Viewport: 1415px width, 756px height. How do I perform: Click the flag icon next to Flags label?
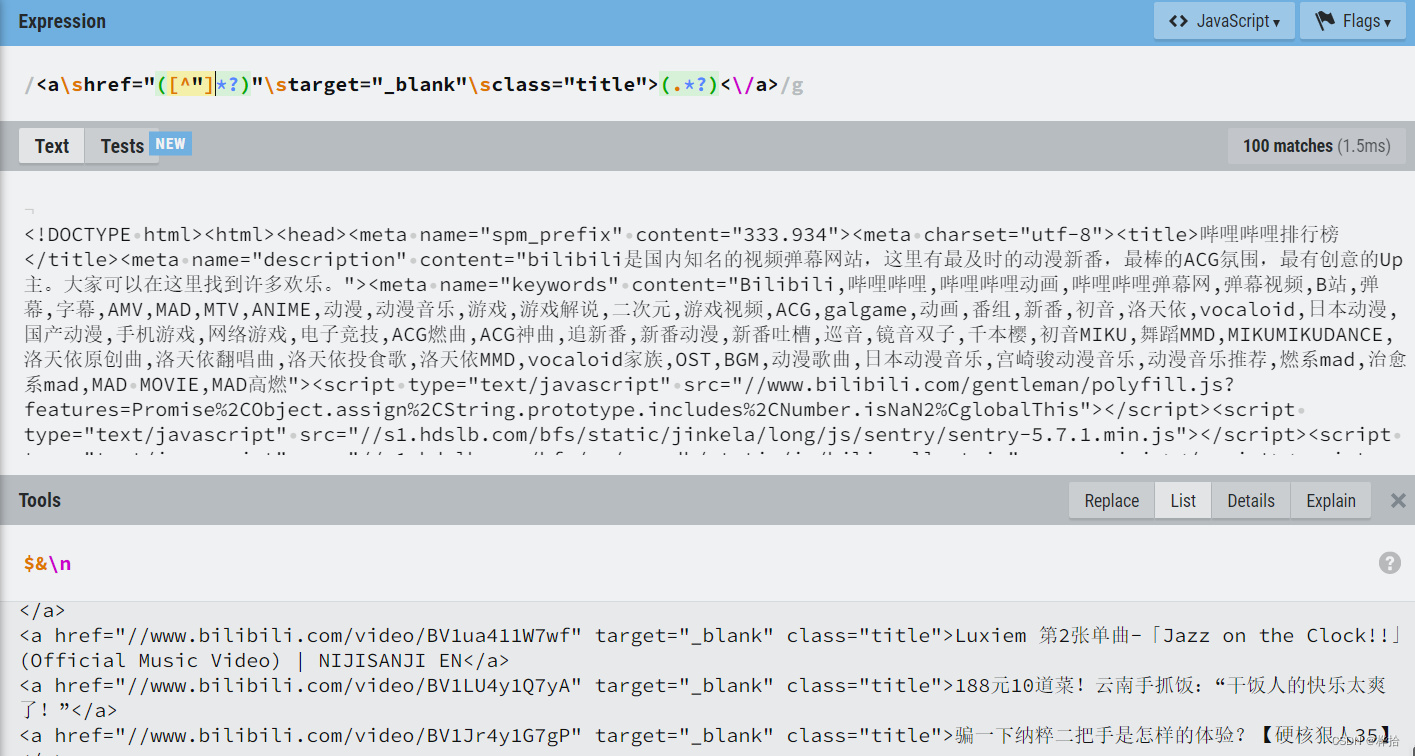(x=1327, y=20)
